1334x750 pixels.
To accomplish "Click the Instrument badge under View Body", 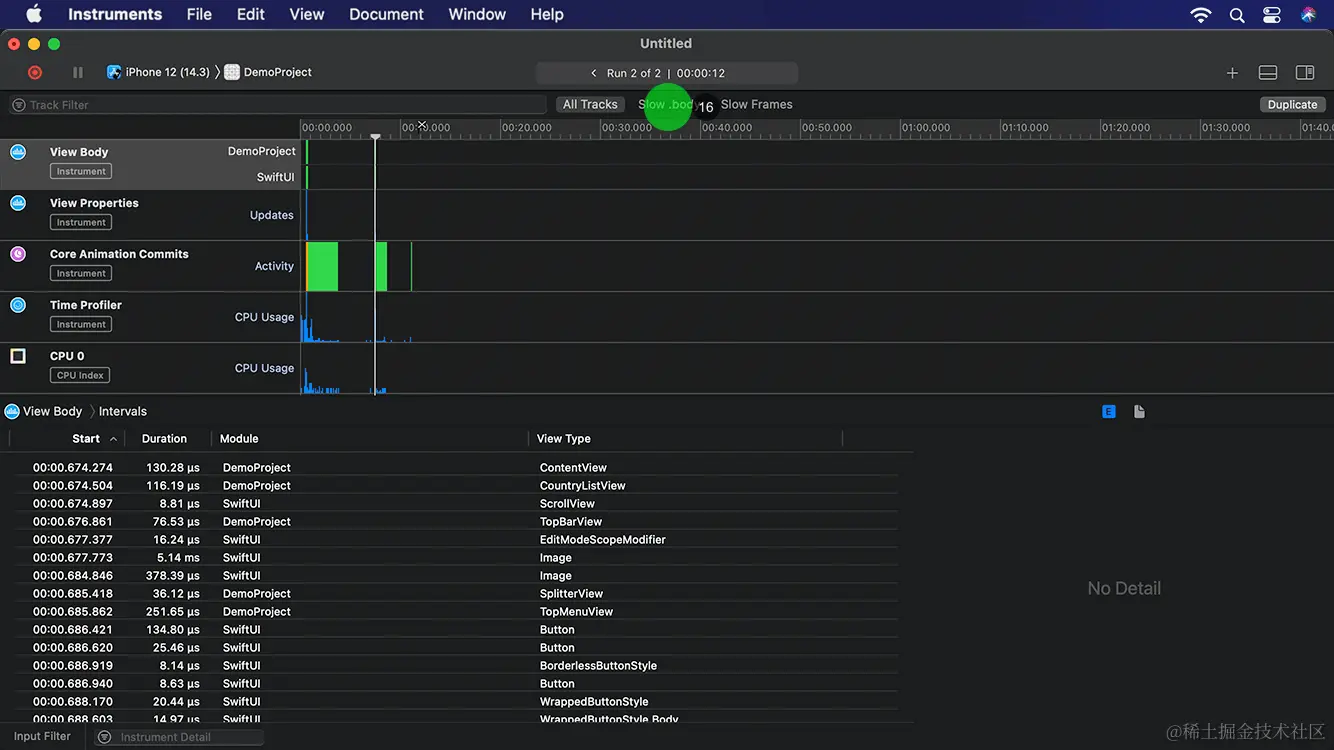I will 81,172.
